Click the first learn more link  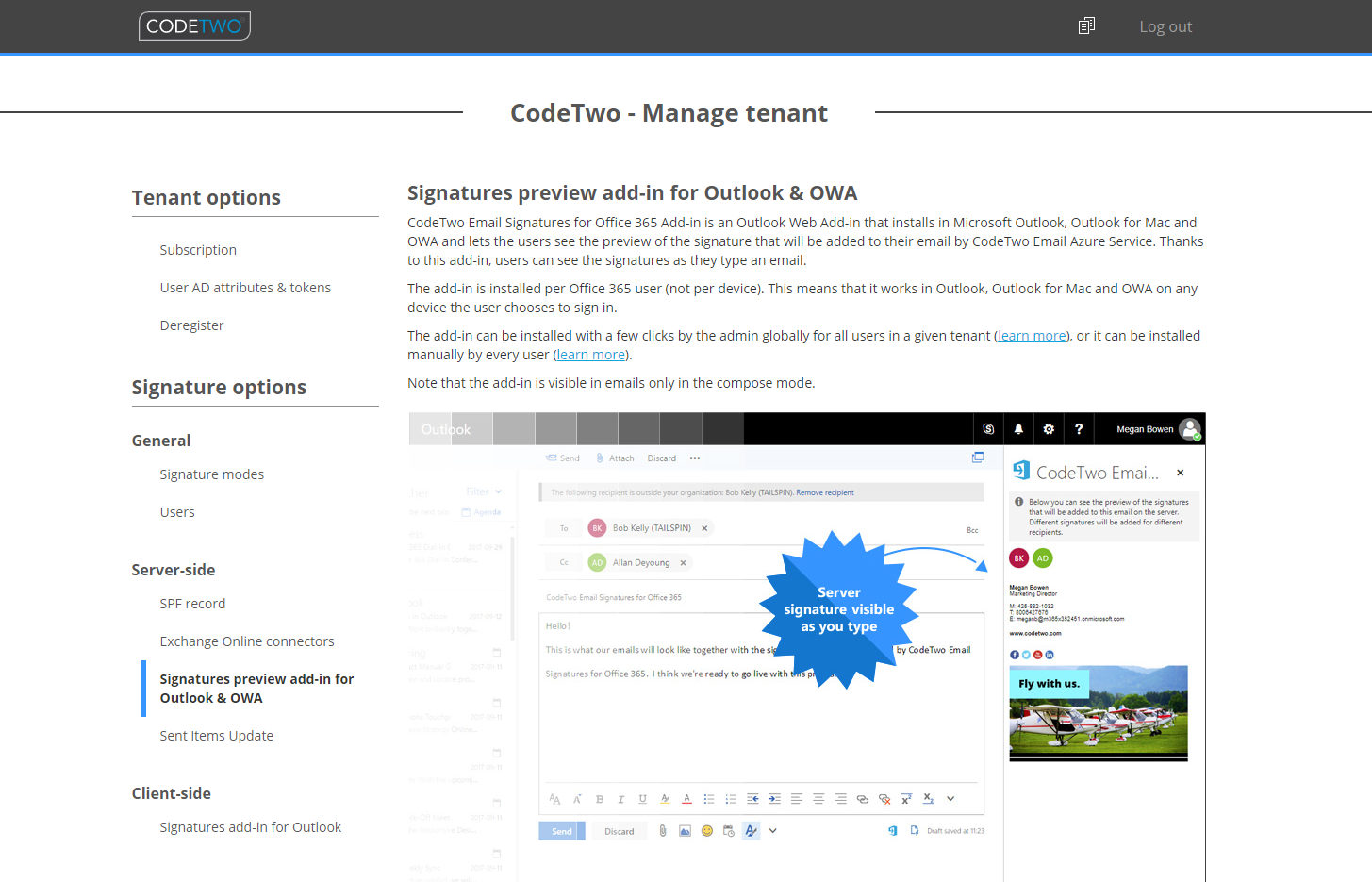point(1032,335)
